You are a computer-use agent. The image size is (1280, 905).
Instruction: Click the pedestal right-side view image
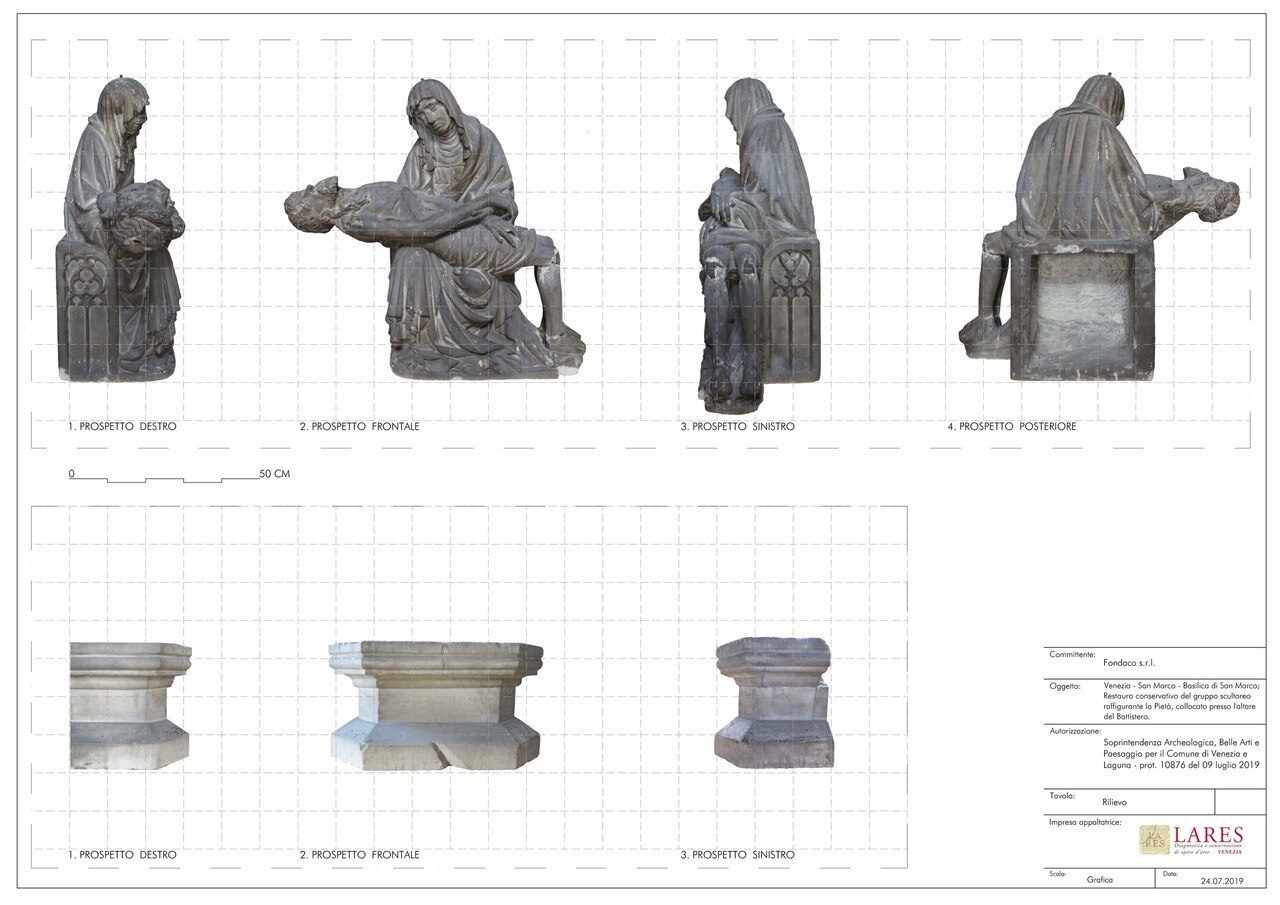pos(129,706)
